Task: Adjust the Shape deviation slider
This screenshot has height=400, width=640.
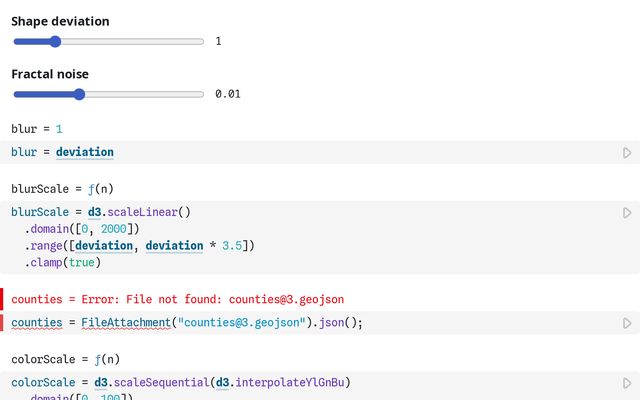Action: click(x=56, y=42)
